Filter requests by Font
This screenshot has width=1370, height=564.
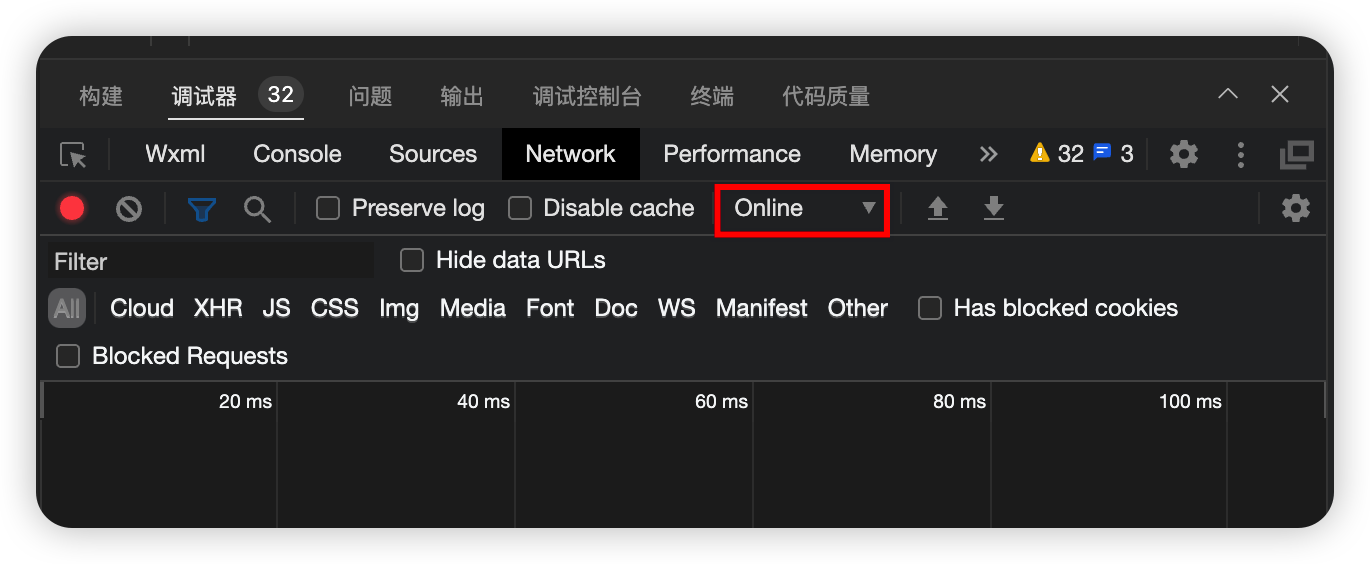[550, 308]
